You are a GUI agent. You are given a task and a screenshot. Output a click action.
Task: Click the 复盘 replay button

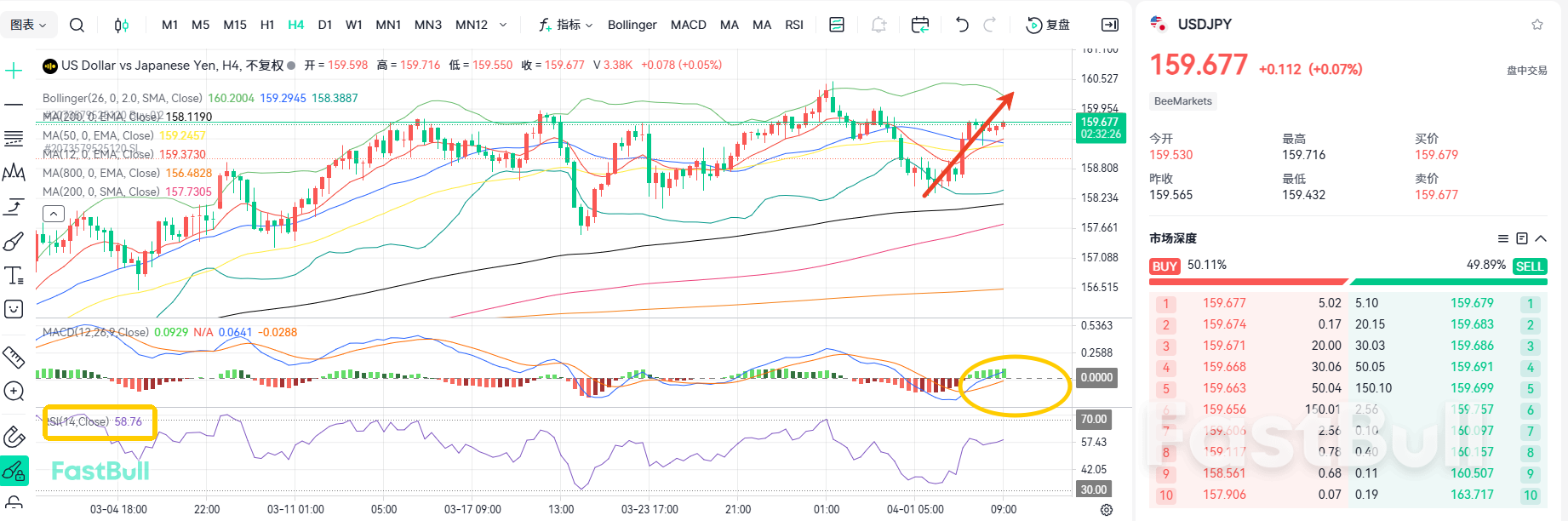pos(1048,25)
